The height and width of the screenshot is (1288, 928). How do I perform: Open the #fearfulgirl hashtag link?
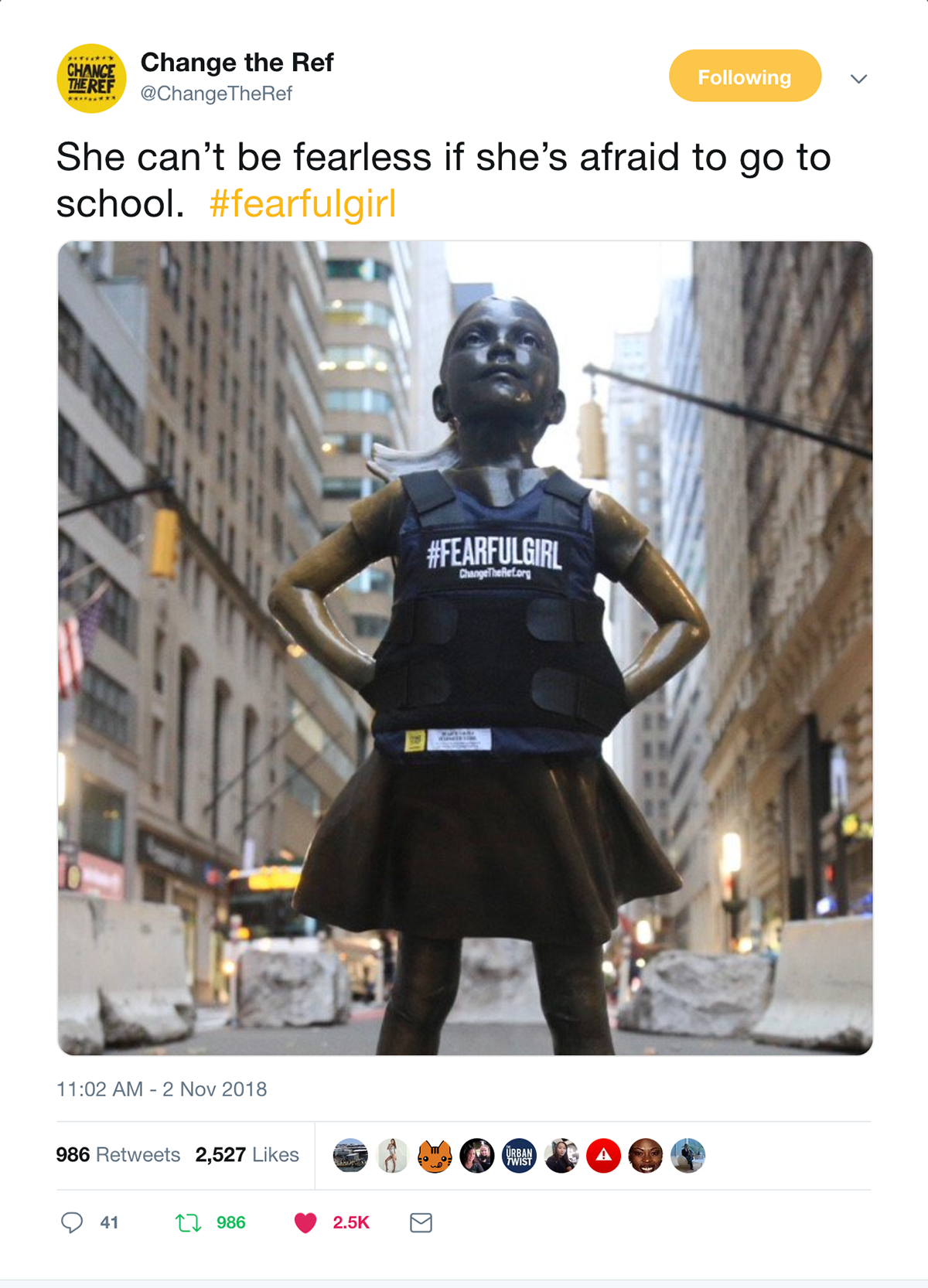[x=302, y=204]
